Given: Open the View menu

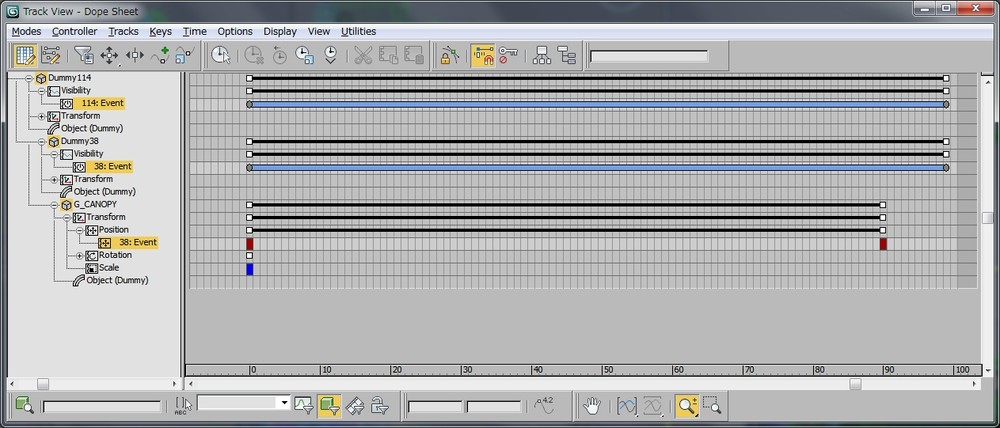Looking at the screenshot, I should 319,31.
